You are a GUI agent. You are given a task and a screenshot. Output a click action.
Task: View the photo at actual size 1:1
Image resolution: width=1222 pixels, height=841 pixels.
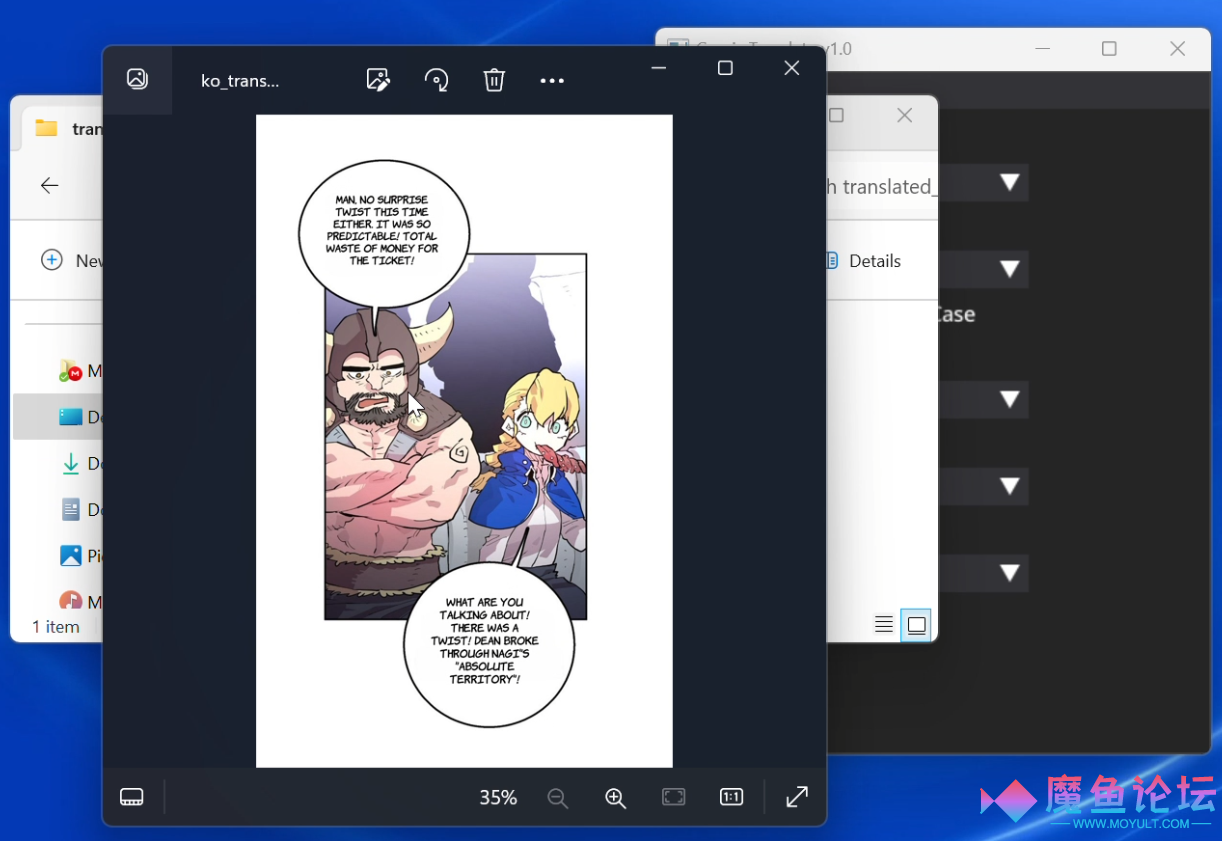[x=731, y=797]
